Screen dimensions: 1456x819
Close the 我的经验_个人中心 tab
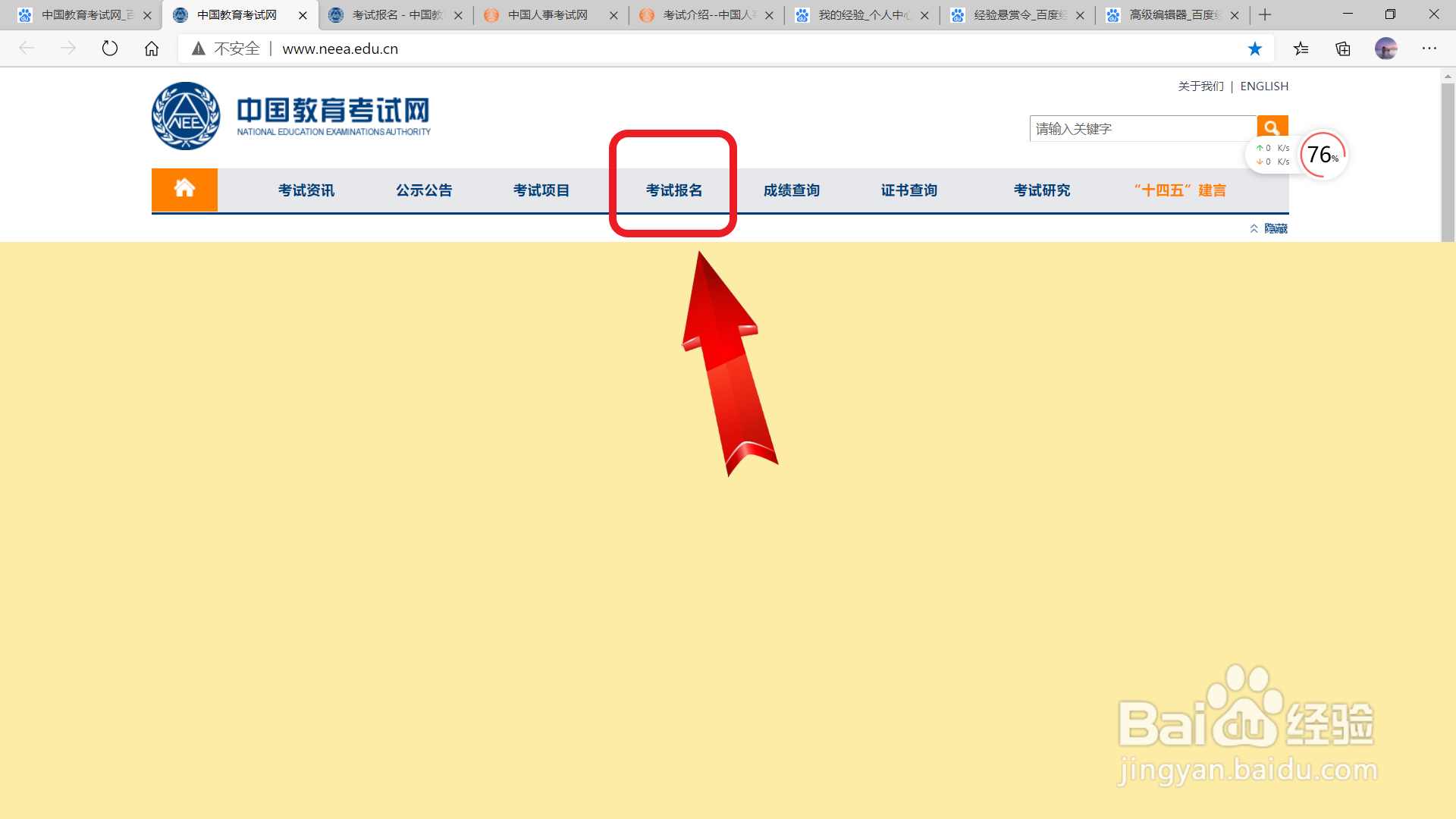coord(924,15)
